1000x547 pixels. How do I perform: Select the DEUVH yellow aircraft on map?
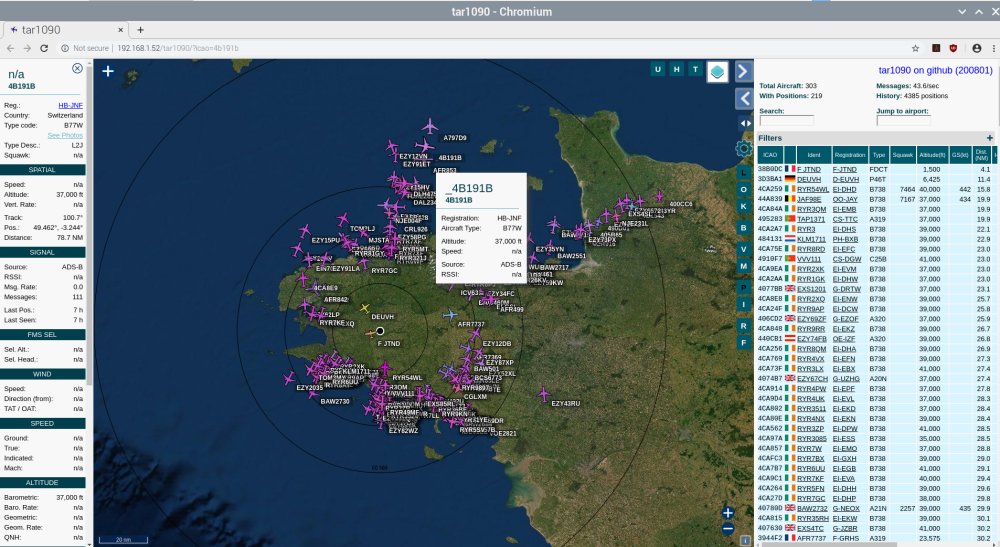pyautogui.click(x=365, y=309)
